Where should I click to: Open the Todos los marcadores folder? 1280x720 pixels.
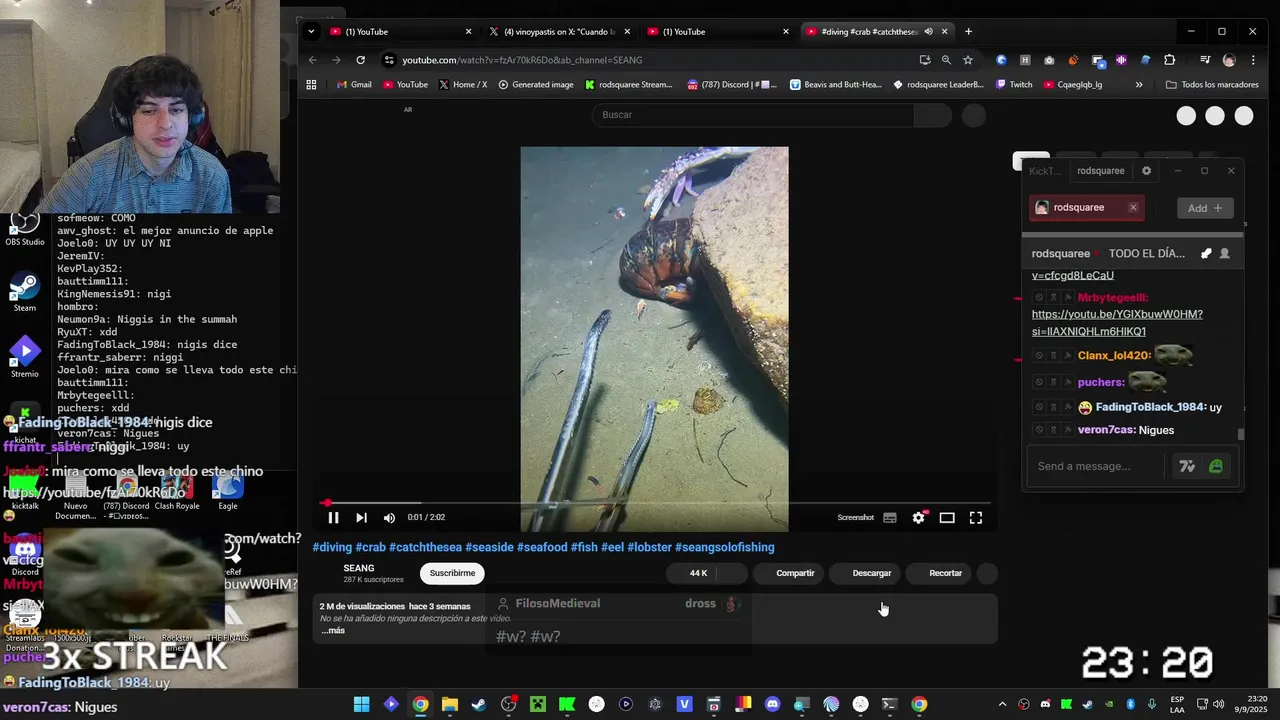click(1212, 85)
